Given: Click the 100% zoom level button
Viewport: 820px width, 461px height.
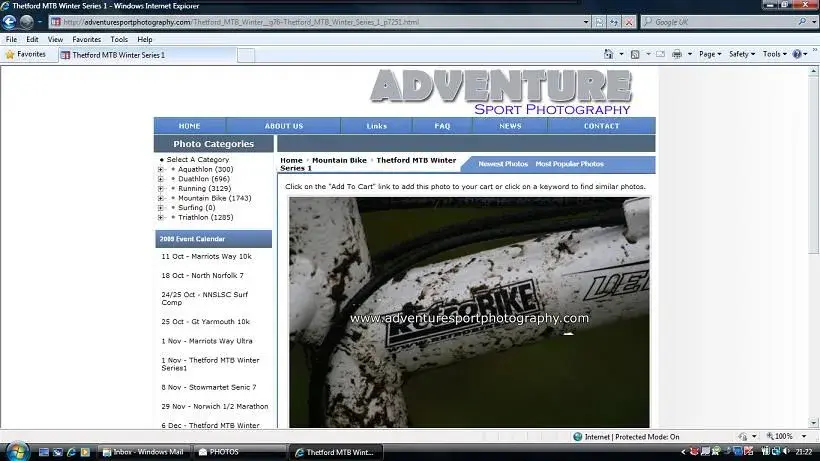Looking at the screenshot, I should (x=779, y=436).
